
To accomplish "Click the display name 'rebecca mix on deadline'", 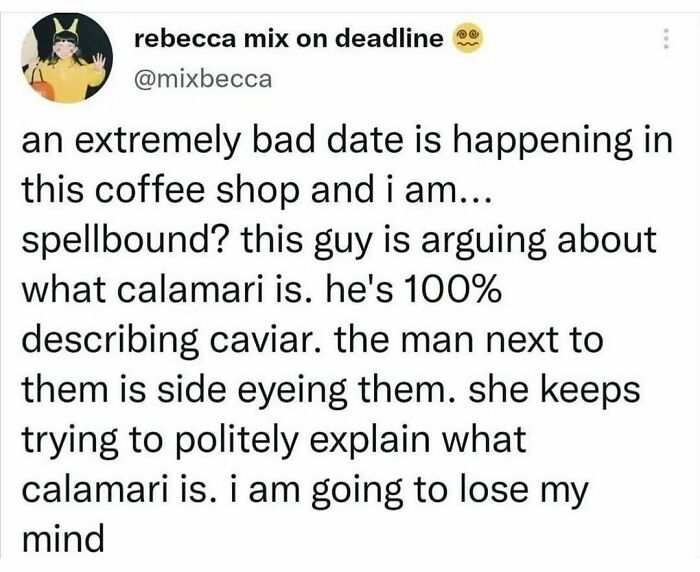I will pos(288,39).
